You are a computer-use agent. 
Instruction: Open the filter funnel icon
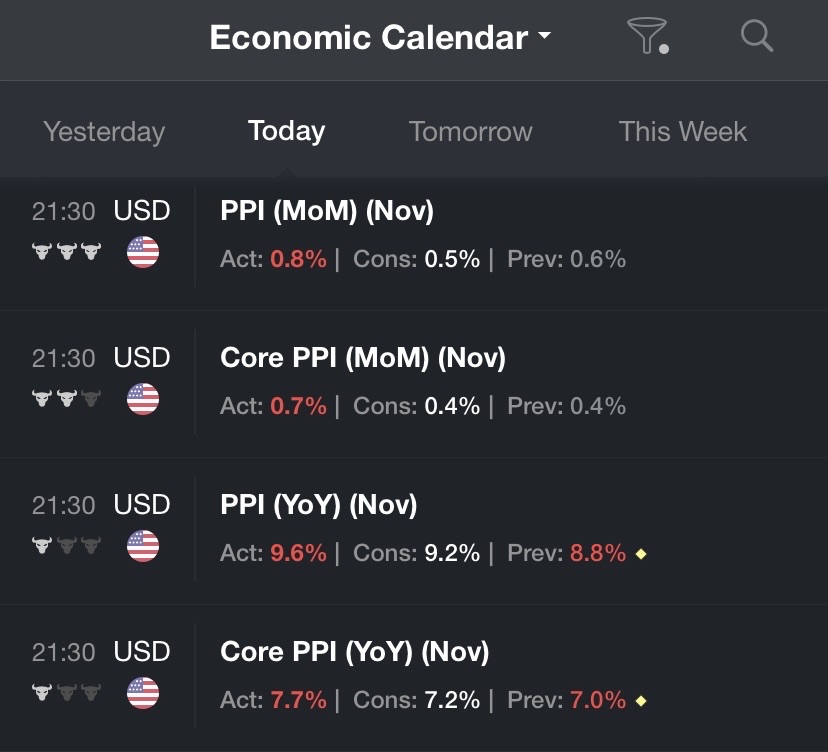648,36
